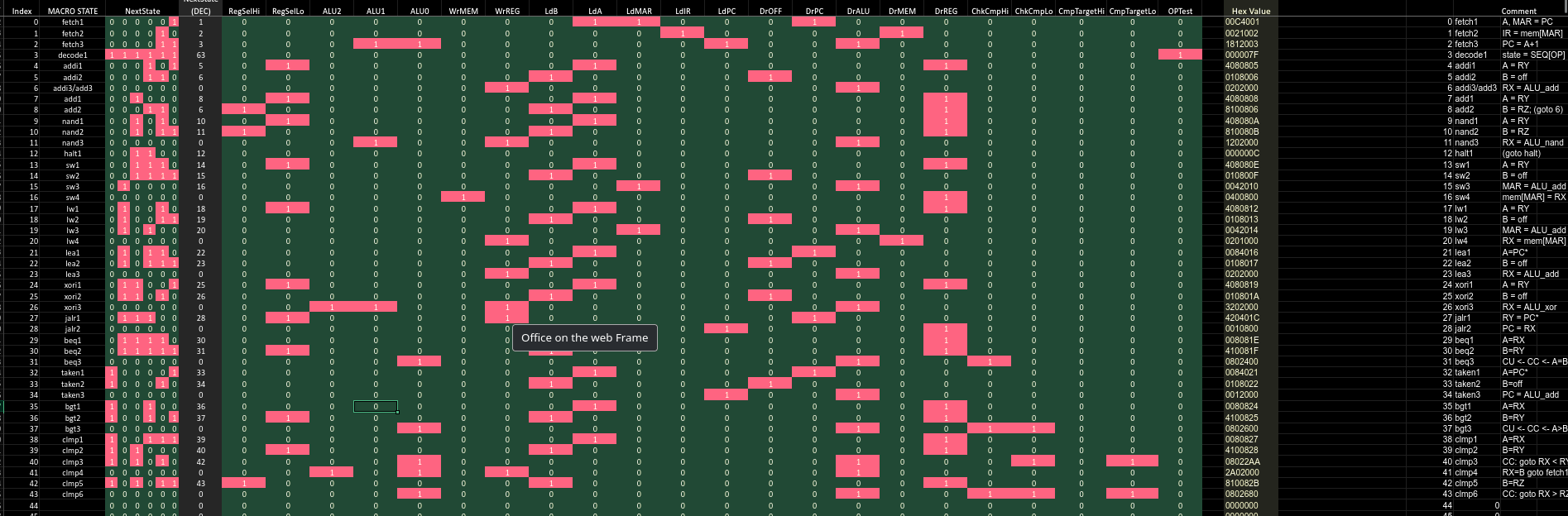Click the hex value 00C4001 cell
Viewport: 1568px width, 516px height.
click(x=1242, y=22)
